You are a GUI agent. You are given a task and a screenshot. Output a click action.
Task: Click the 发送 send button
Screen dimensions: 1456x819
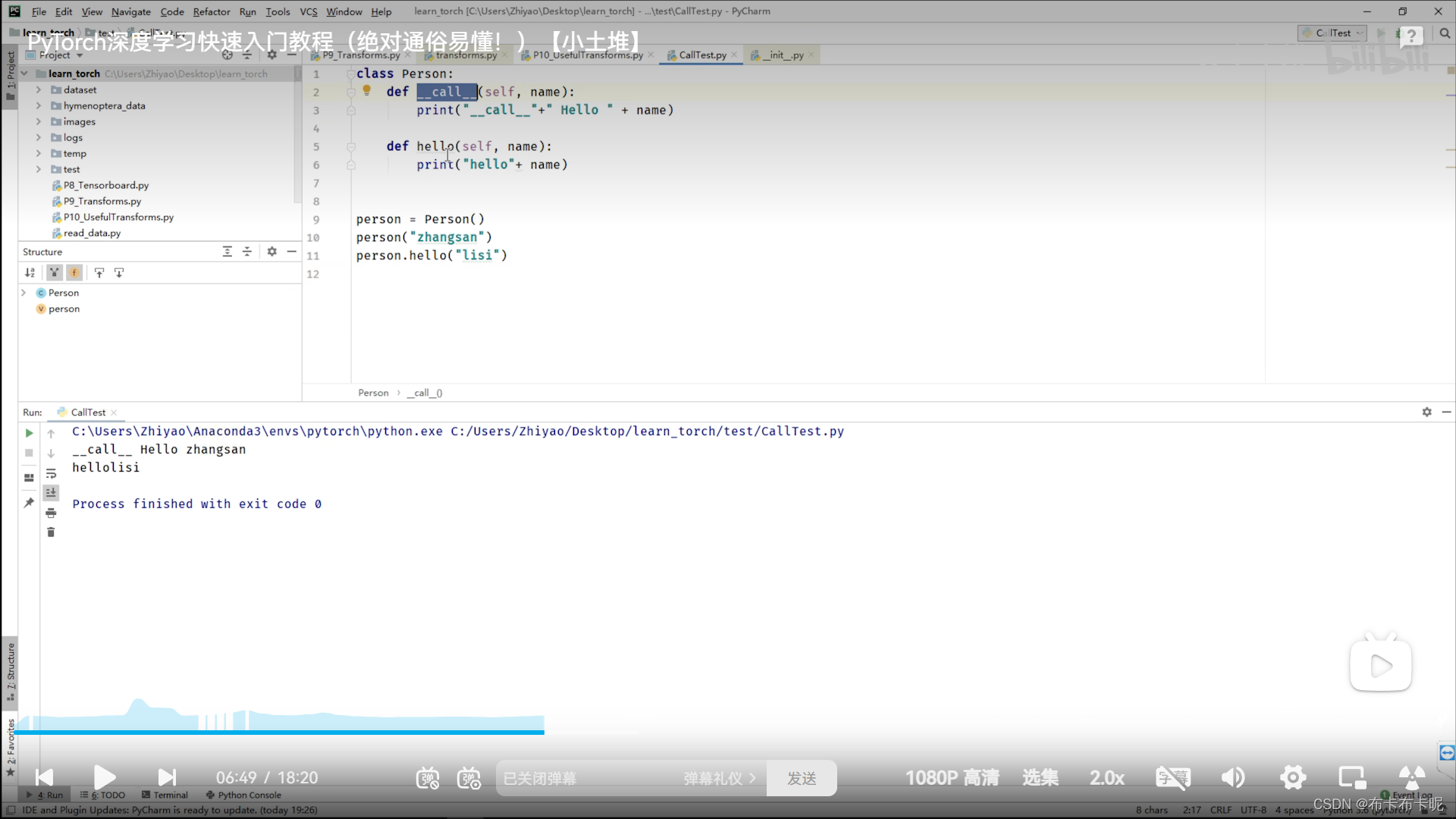(x=801, y=778)
